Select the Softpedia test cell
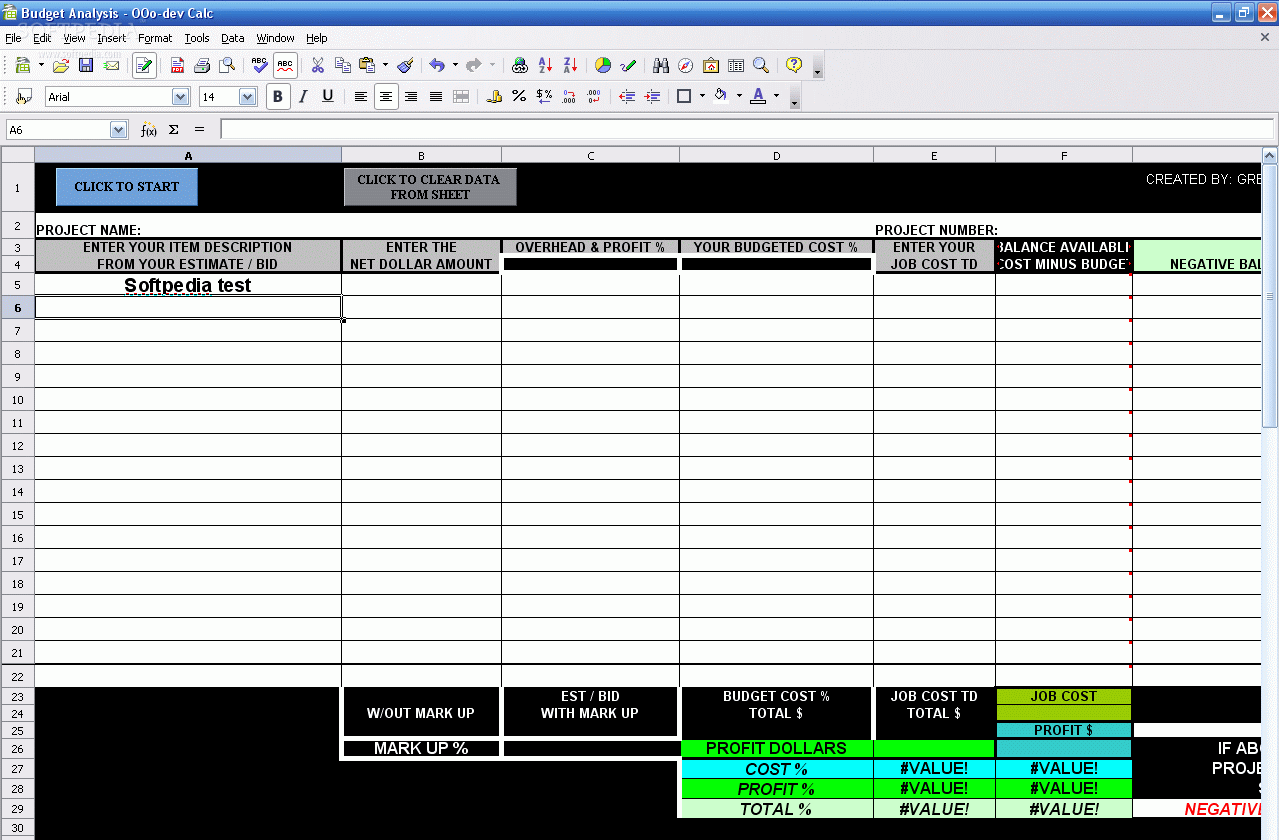This screenshot has height=840, width=1279. click(188, 285)
